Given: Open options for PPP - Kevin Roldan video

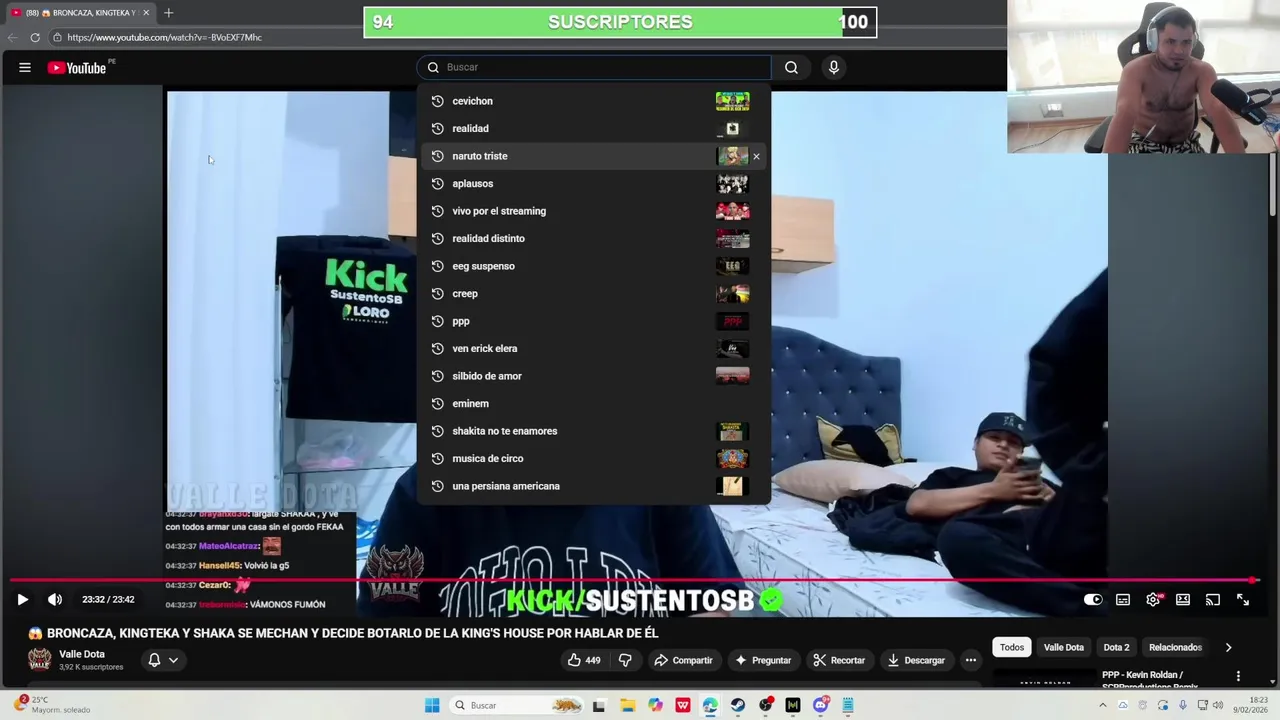Looking at the screenshot, I should 1238,676.
